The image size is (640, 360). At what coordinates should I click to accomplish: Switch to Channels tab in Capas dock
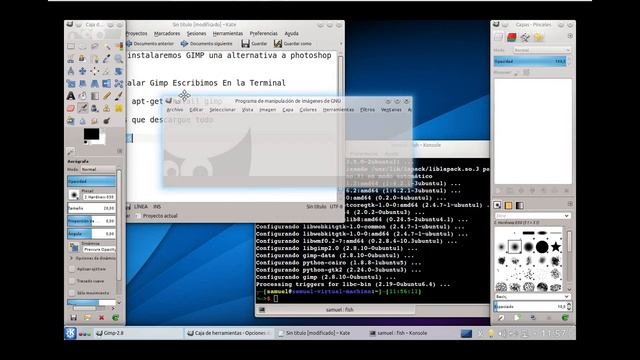[x=512, y=38]
